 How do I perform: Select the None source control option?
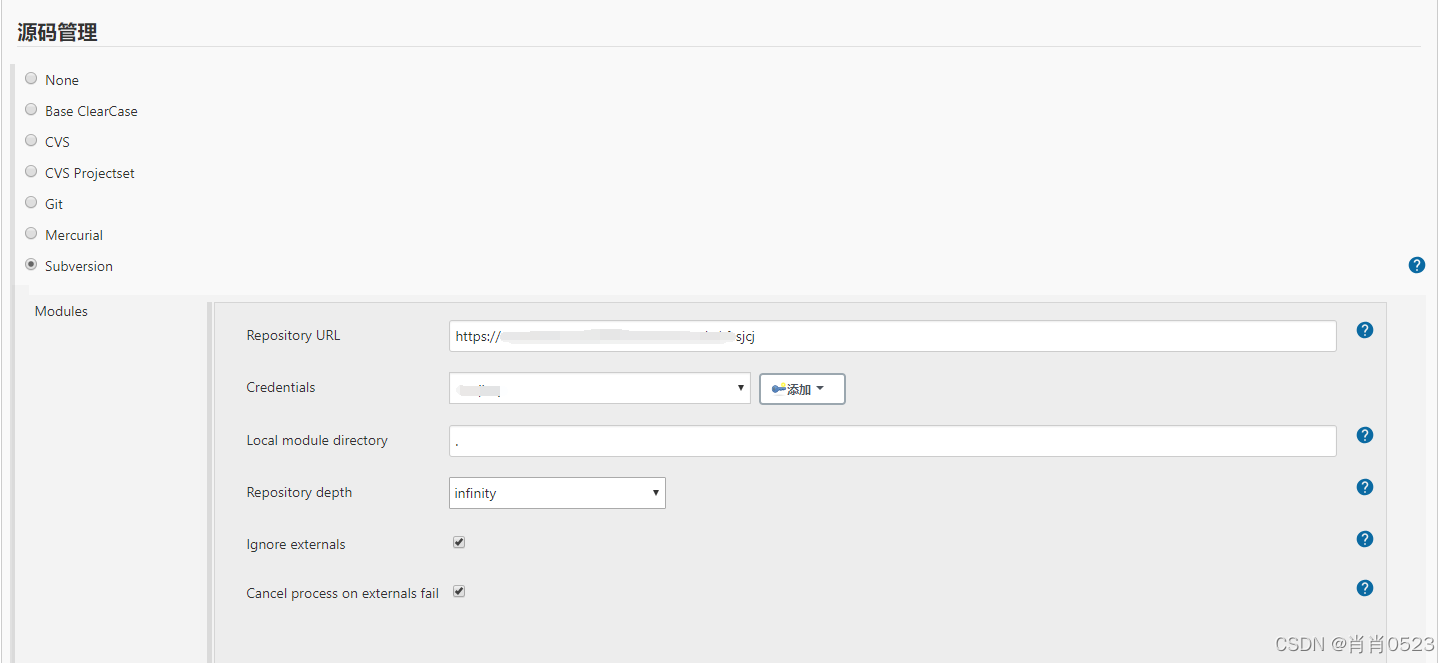pyautogui.click(x=31, y=78)
